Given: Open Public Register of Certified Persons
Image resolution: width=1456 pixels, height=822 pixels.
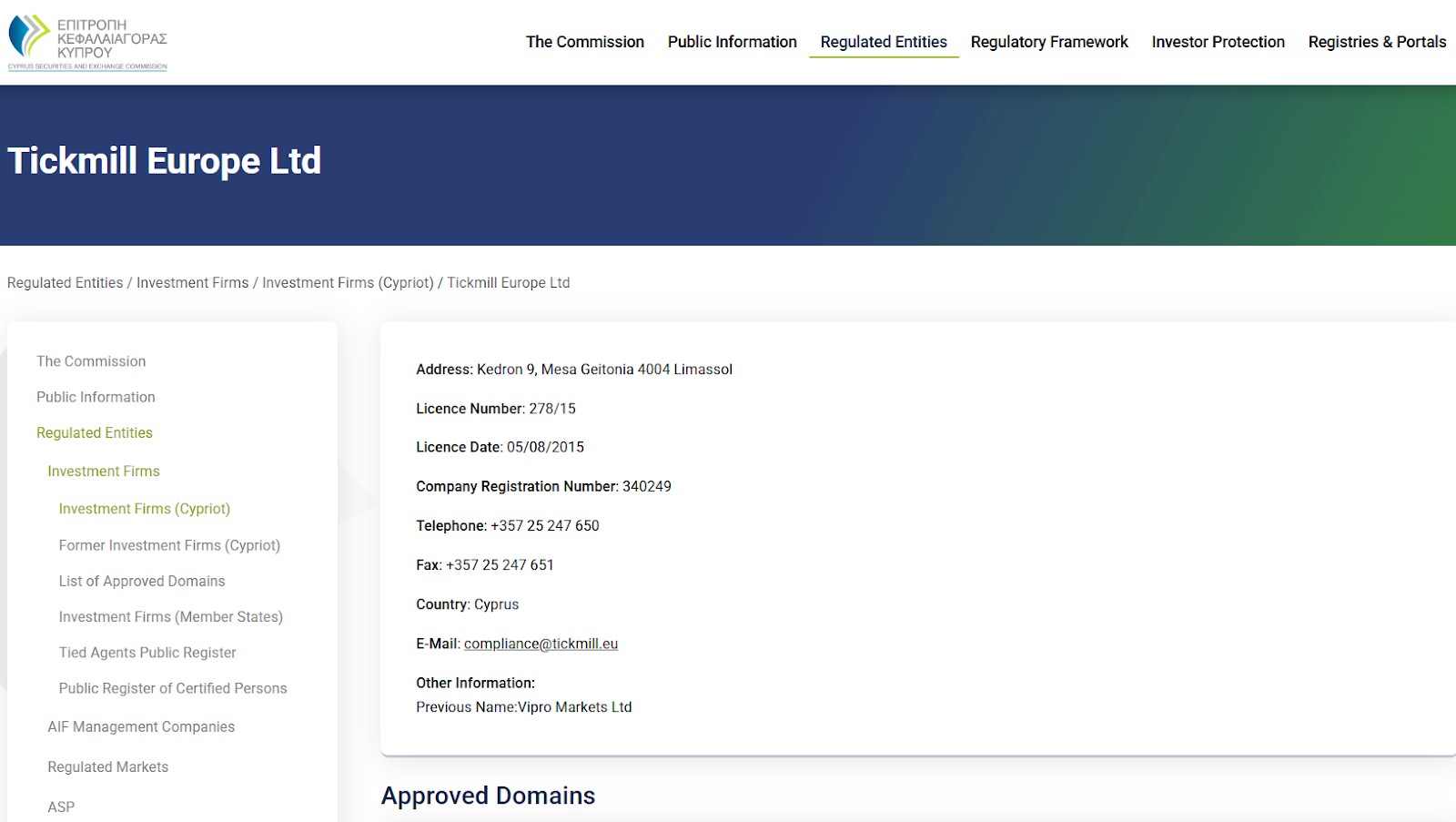Looking at the screenshot, I should (173, 688).
